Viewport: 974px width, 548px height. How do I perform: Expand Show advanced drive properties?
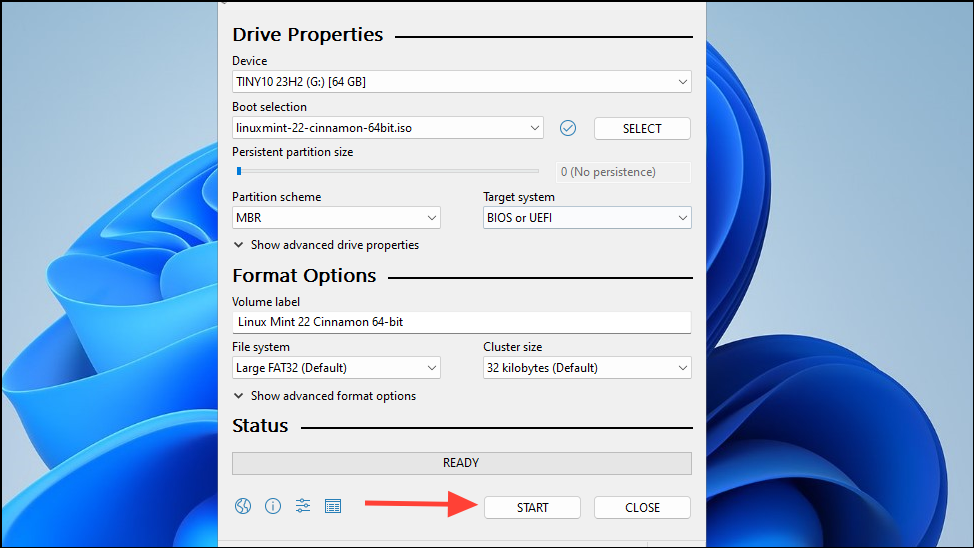[x=326, y=245]
